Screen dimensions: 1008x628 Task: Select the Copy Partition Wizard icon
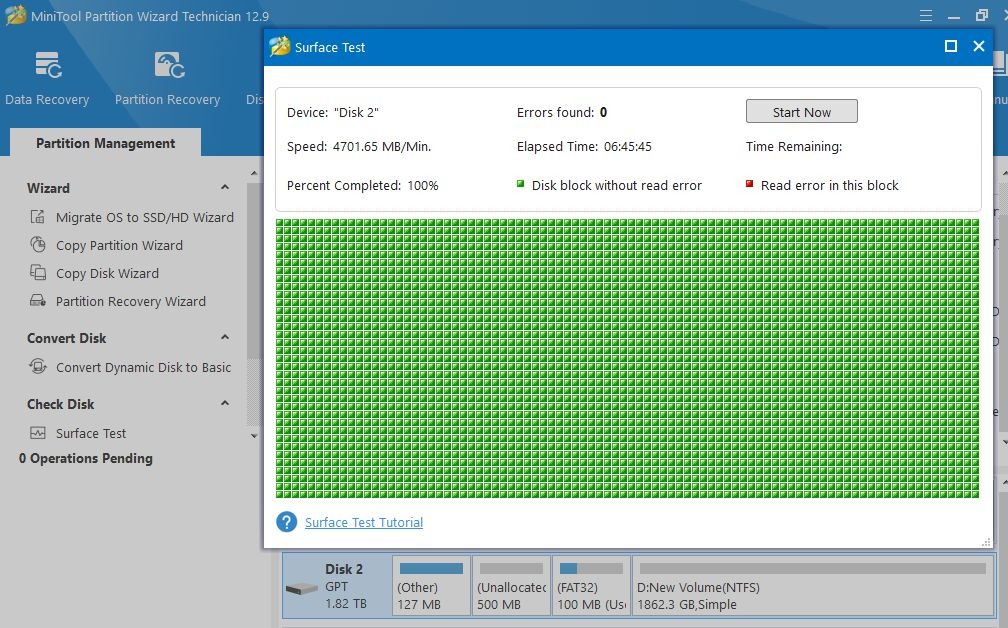[x=38, y=245]
